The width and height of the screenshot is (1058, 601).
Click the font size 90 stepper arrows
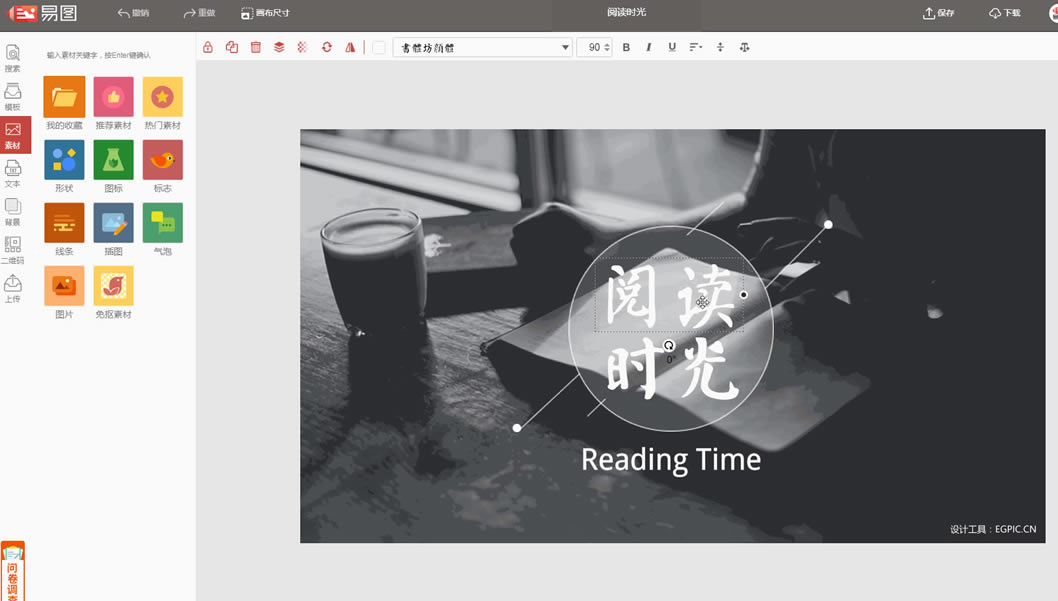pyautogui.click(x=607, y=47)
